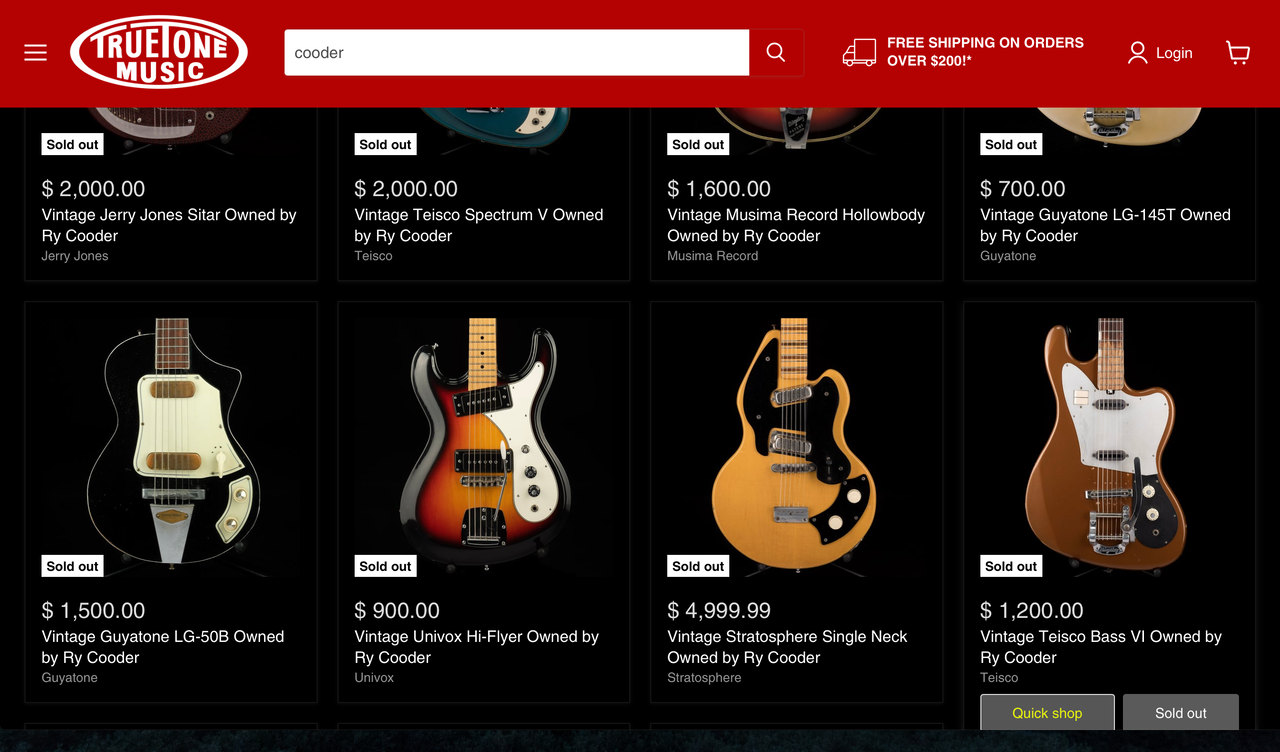
Task: Click Univox vendor name
Action: coord(375,678)
